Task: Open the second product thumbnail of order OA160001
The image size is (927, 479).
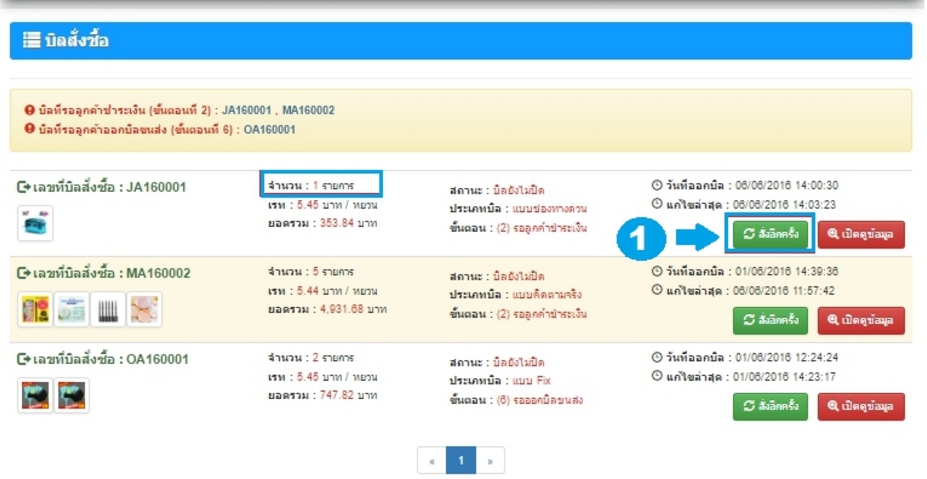Action: point(71,396)
